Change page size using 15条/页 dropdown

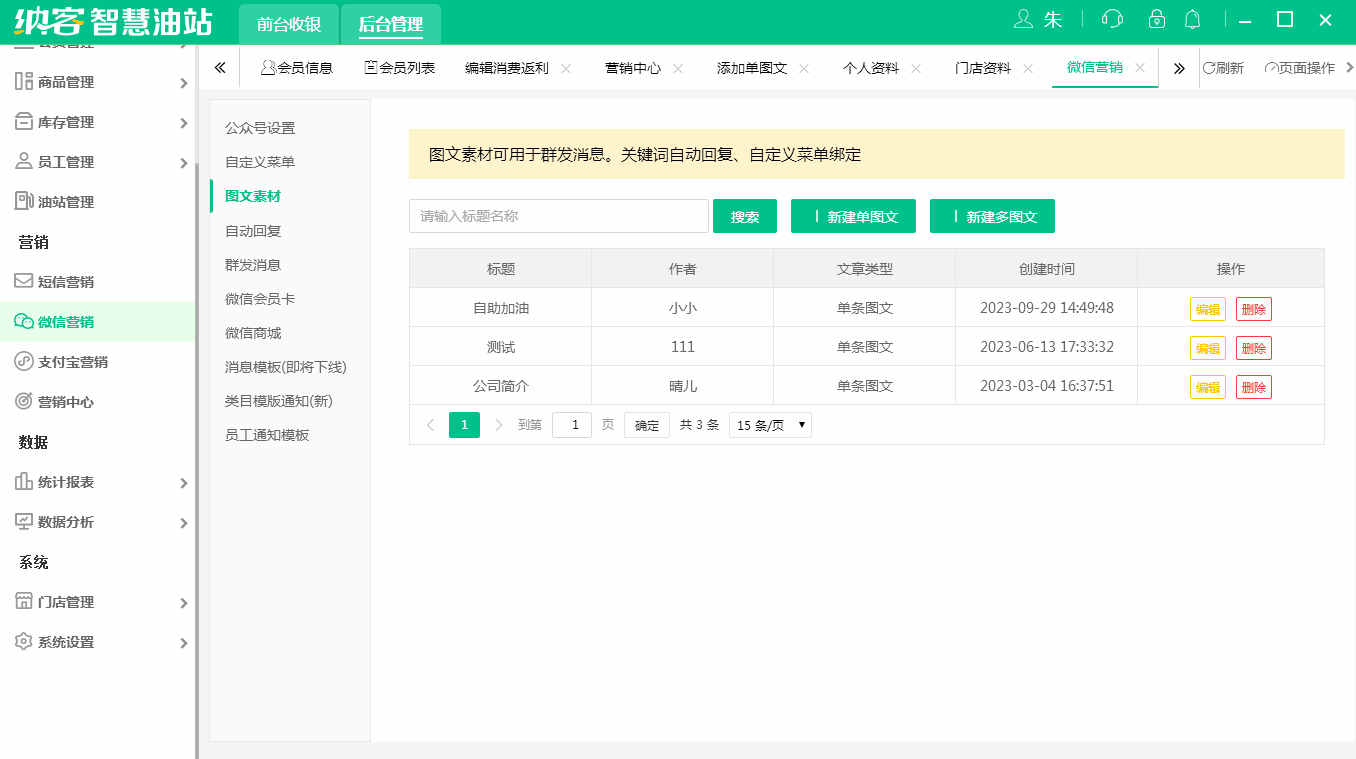770,424
